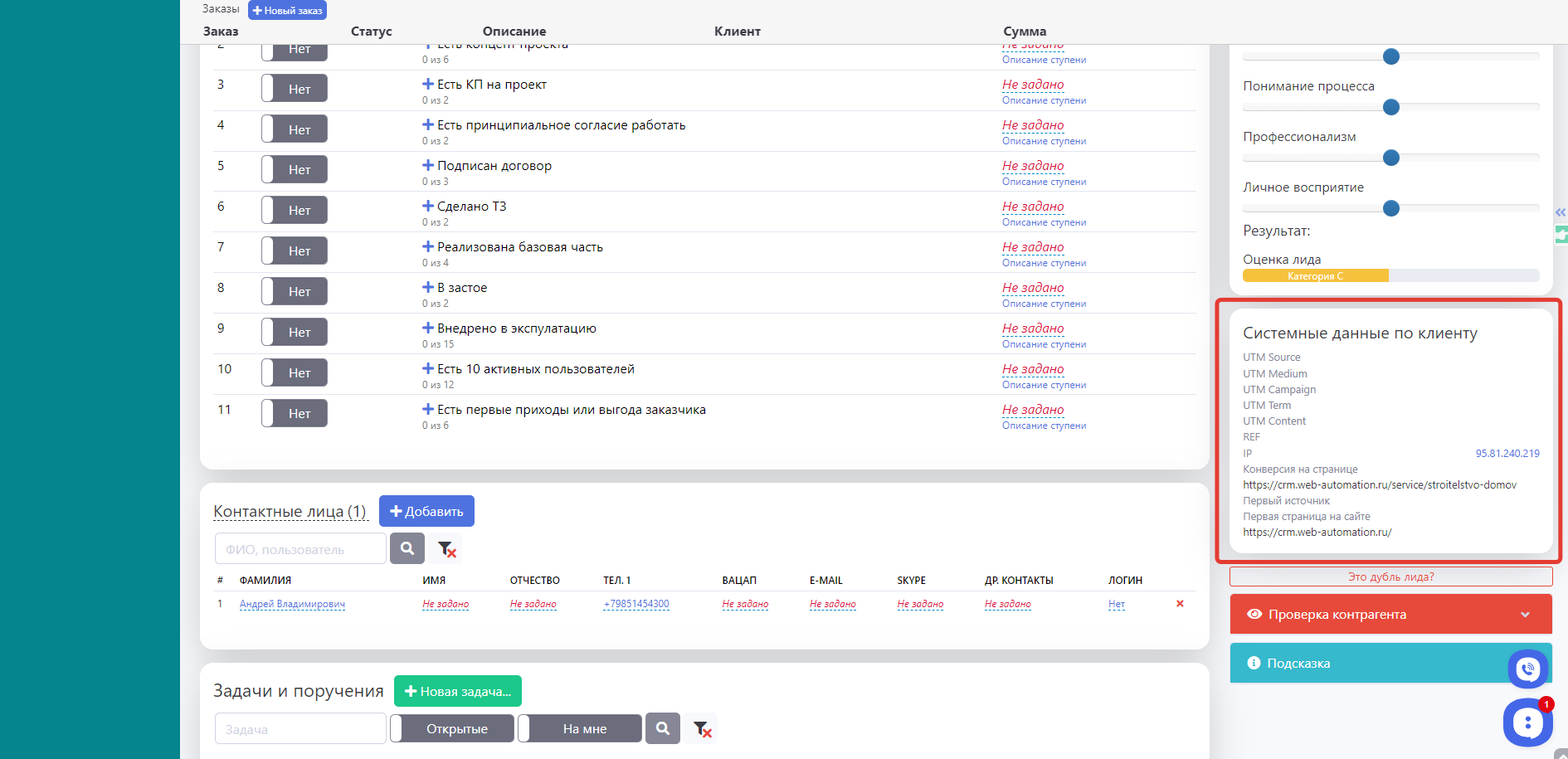This screenshot has height=759, width=1568.
Task: Reset the tasks filter funnel icon
Action: click(x=702, y=729)
